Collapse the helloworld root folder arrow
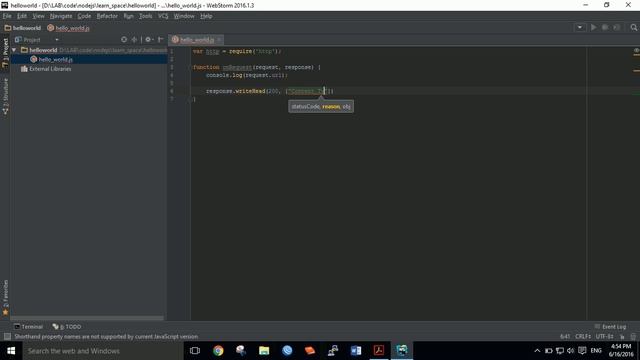Viewport: 640px width, 360px height. pos(14,50)
